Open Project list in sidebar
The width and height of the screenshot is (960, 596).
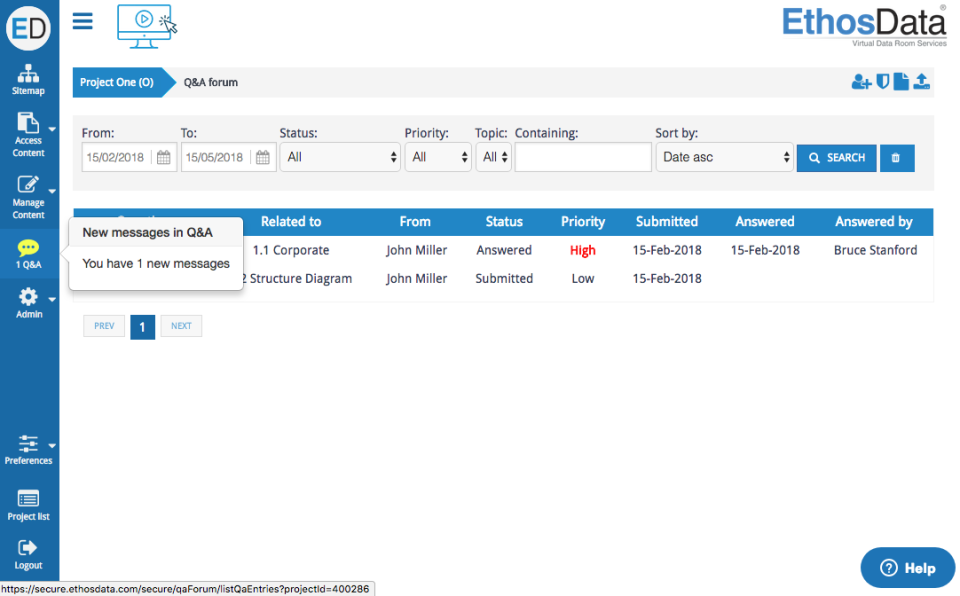click(28, 505)
